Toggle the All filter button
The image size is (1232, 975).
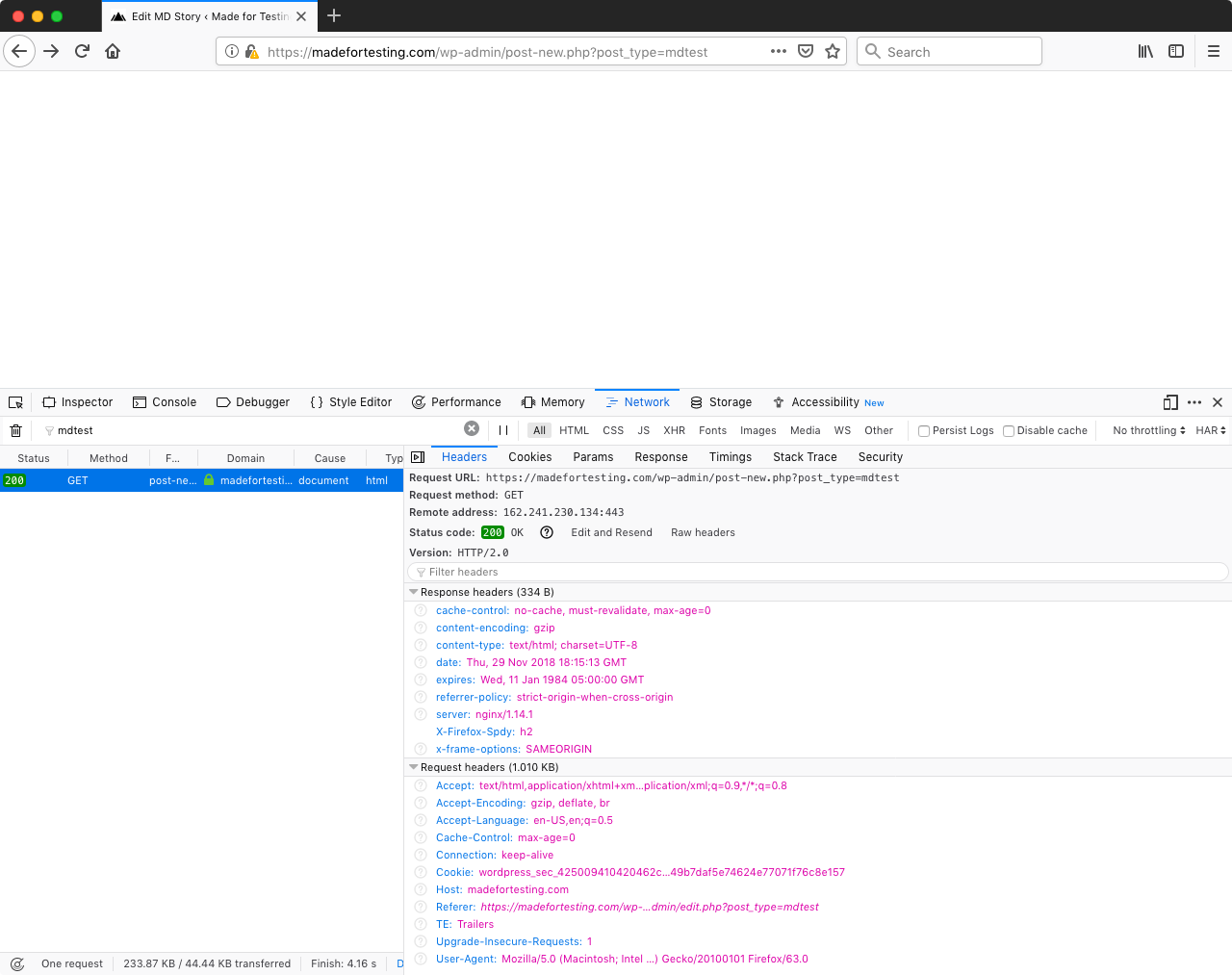[539, 430]
